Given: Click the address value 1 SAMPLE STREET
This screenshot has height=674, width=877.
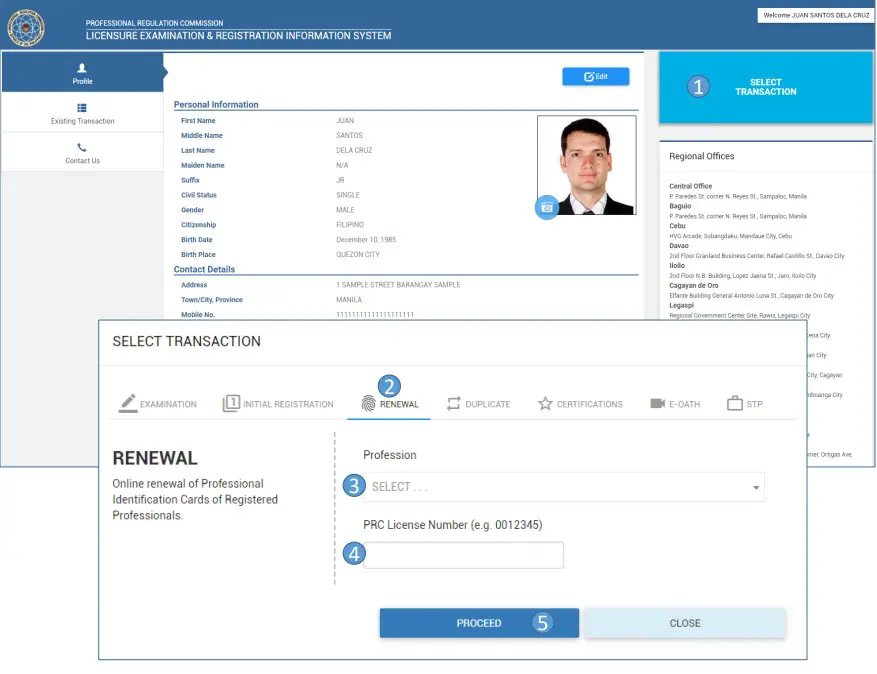Looking at the screenshot, I should click(398, 285).
